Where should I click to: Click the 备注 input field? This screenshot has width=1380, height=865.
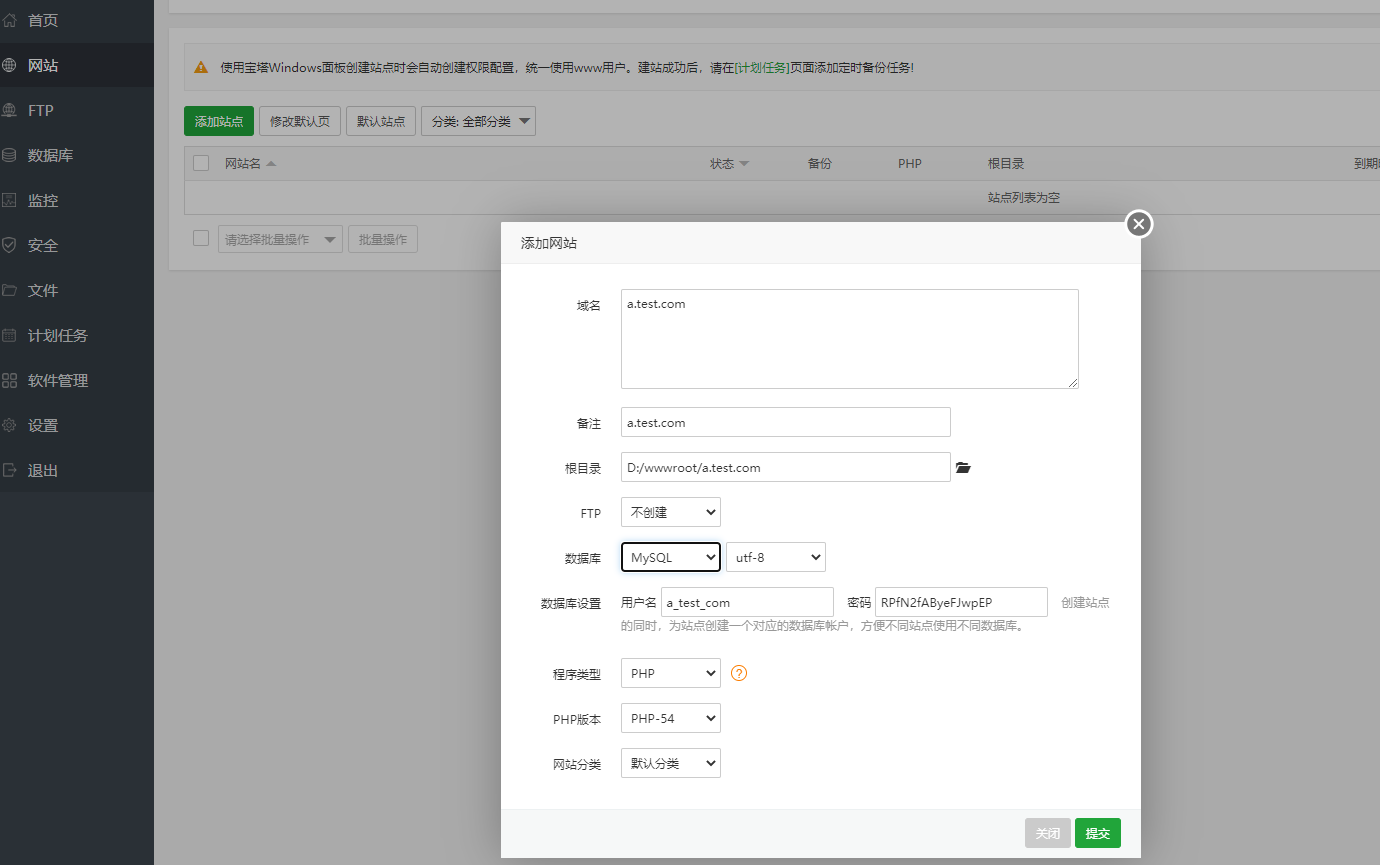[786, 422]
